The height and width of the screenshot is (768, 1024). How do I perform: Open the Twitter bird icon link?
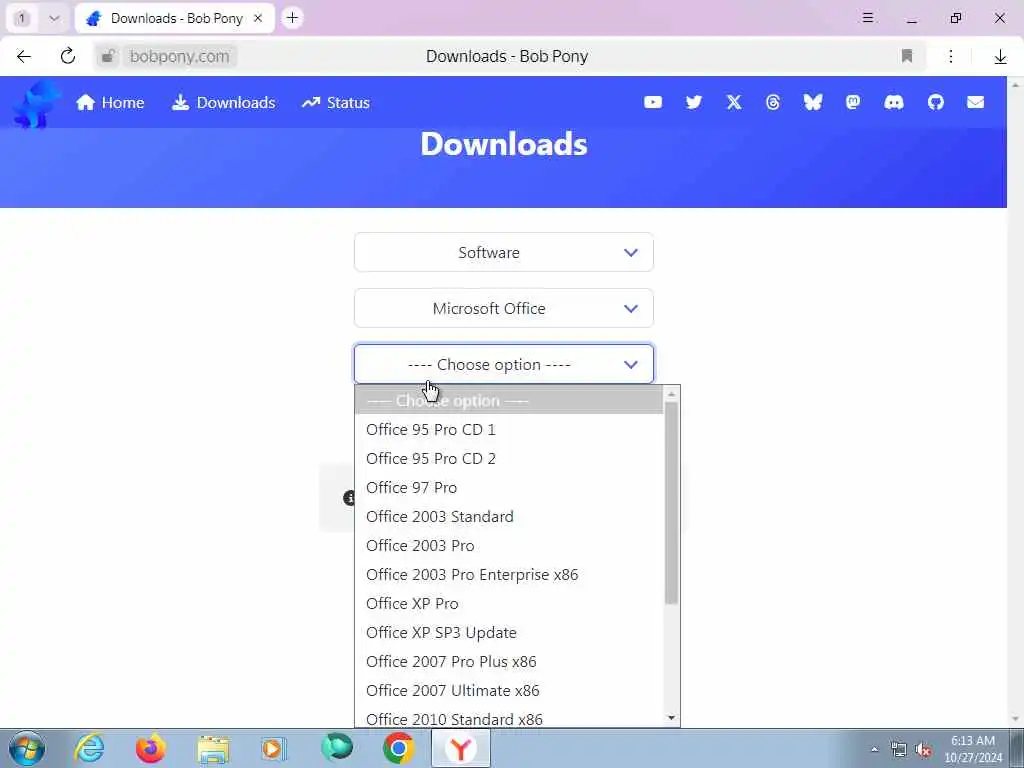(x=694, y=103)
